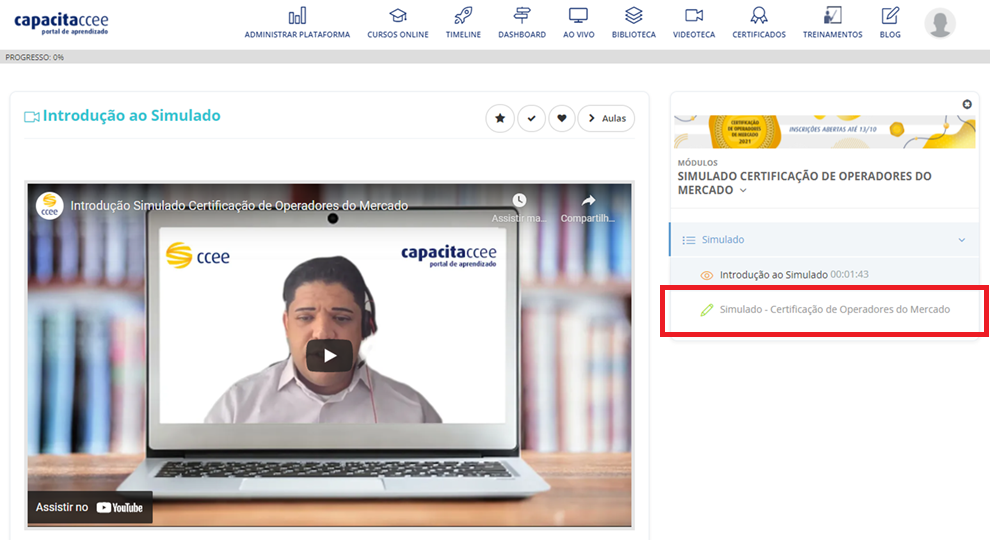The height and width of the screenshot is (540, 990).
Task: Open the Certificados ribbon icon
Action: 759,15
